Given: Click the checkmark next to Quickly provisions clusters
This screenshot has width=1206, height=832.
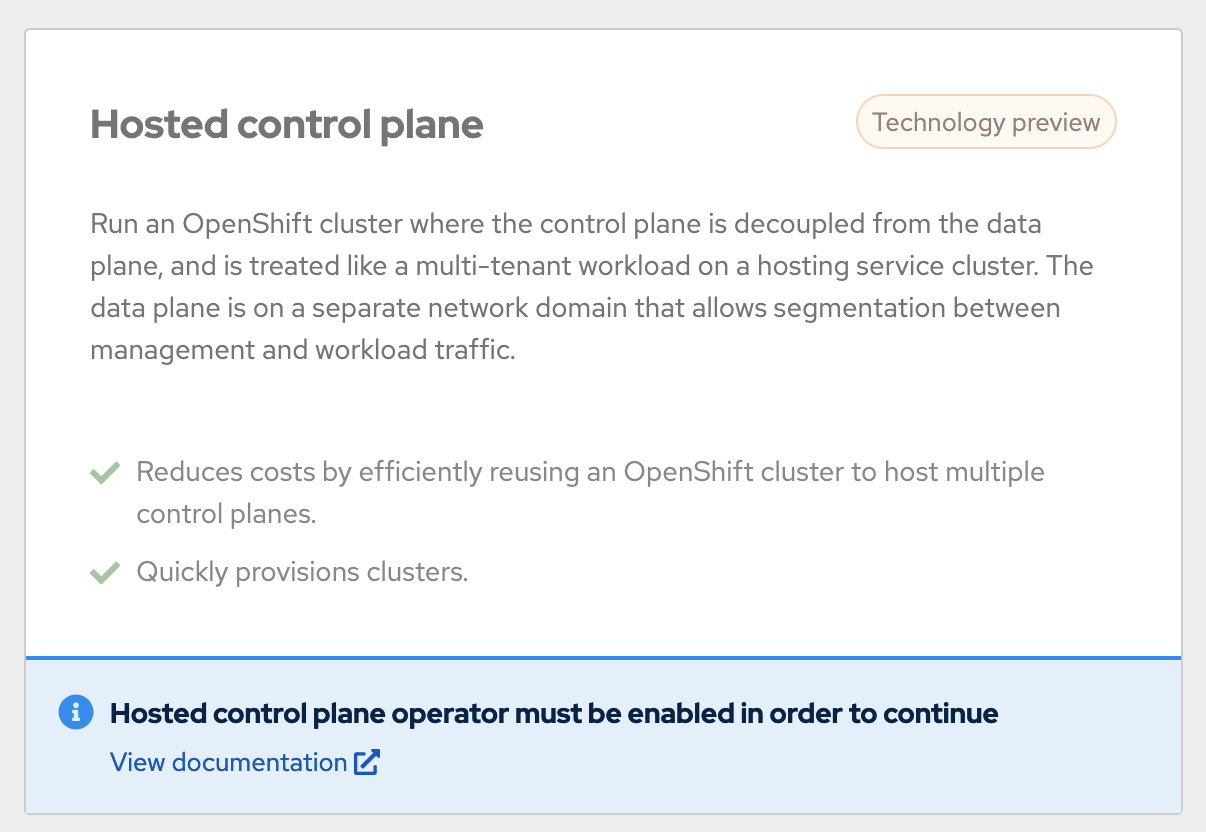Looking at the screenshot, I should click(x=105, y=573).
